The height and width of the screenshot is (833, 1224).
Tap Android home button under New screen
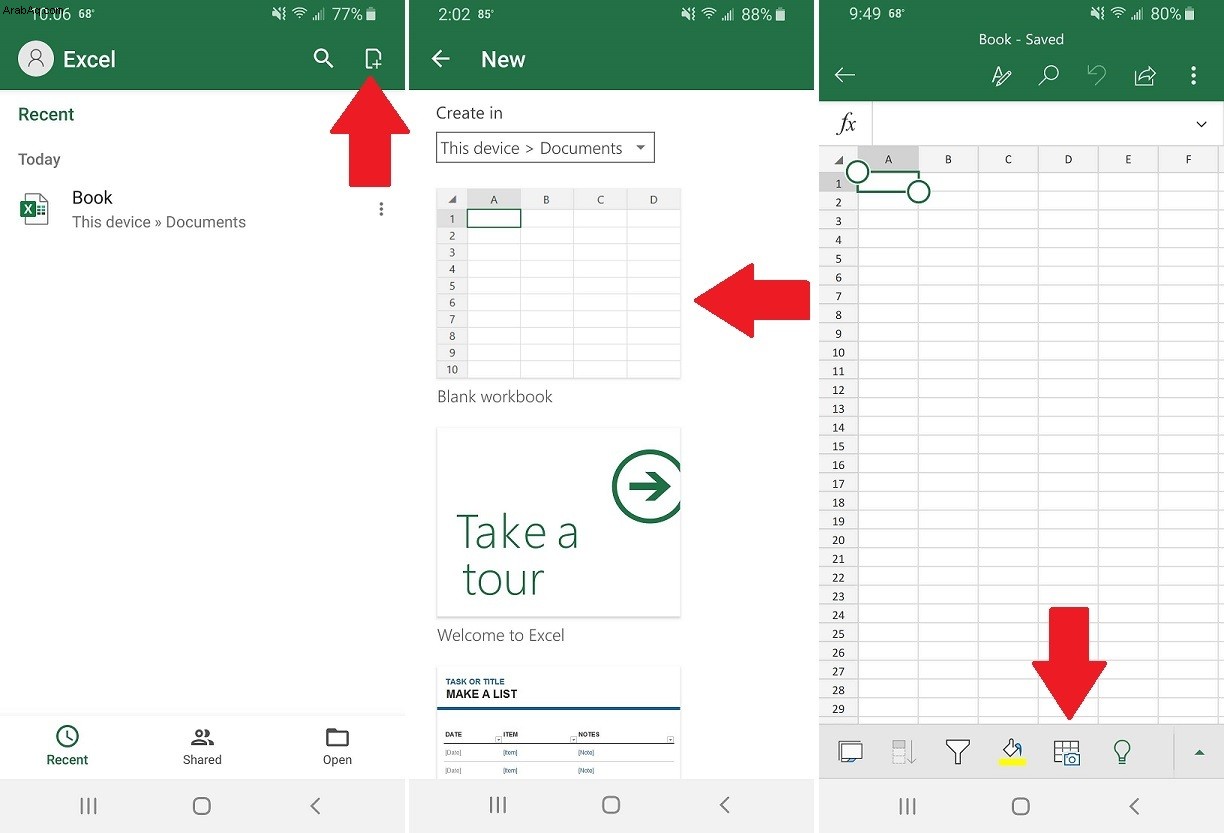click(x=611, y=806)
